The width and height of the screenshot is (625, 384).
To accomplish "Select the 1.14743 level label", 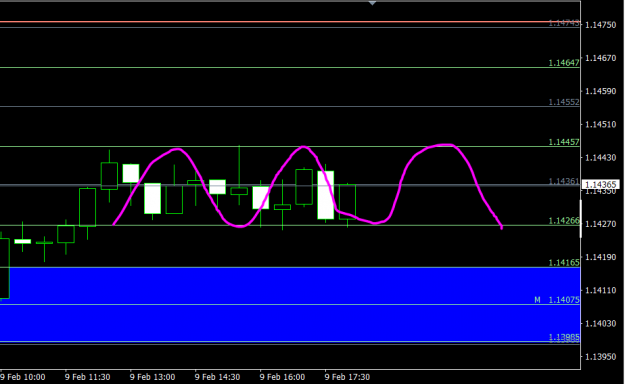I will pyautogui.click(x=564, y=23).
